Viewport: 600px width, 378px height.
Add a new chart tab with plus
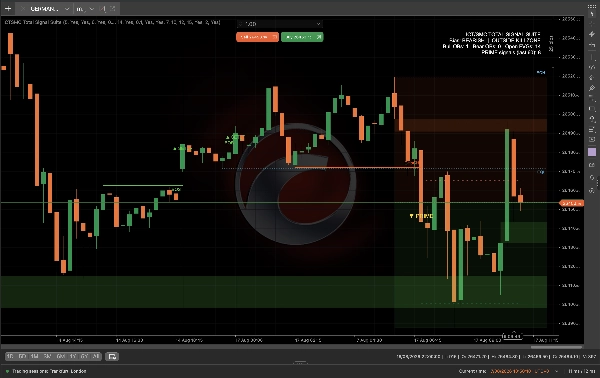[8, 8]
